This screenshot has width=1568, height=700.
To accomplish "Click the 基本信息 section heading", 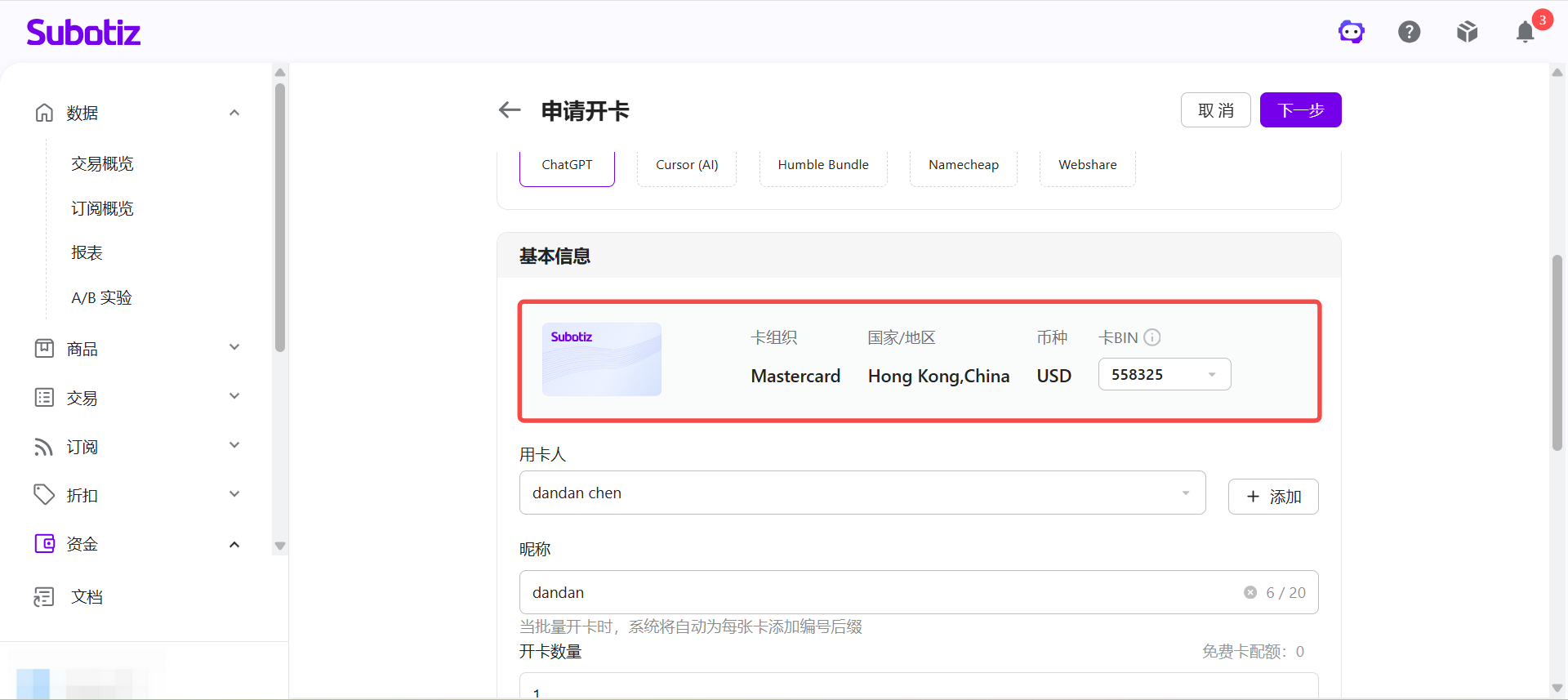I will pyautogui.click(x=555, y=256).
